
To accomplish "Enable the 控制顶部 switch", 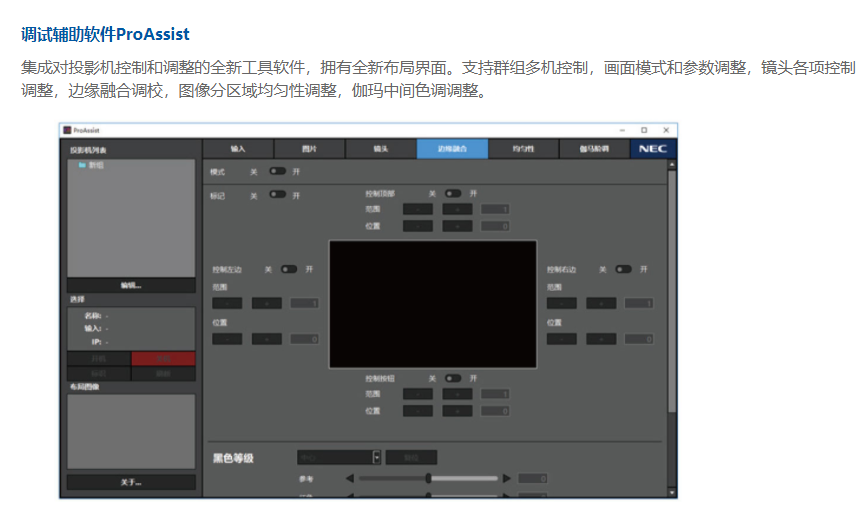I will coord(453,193).
